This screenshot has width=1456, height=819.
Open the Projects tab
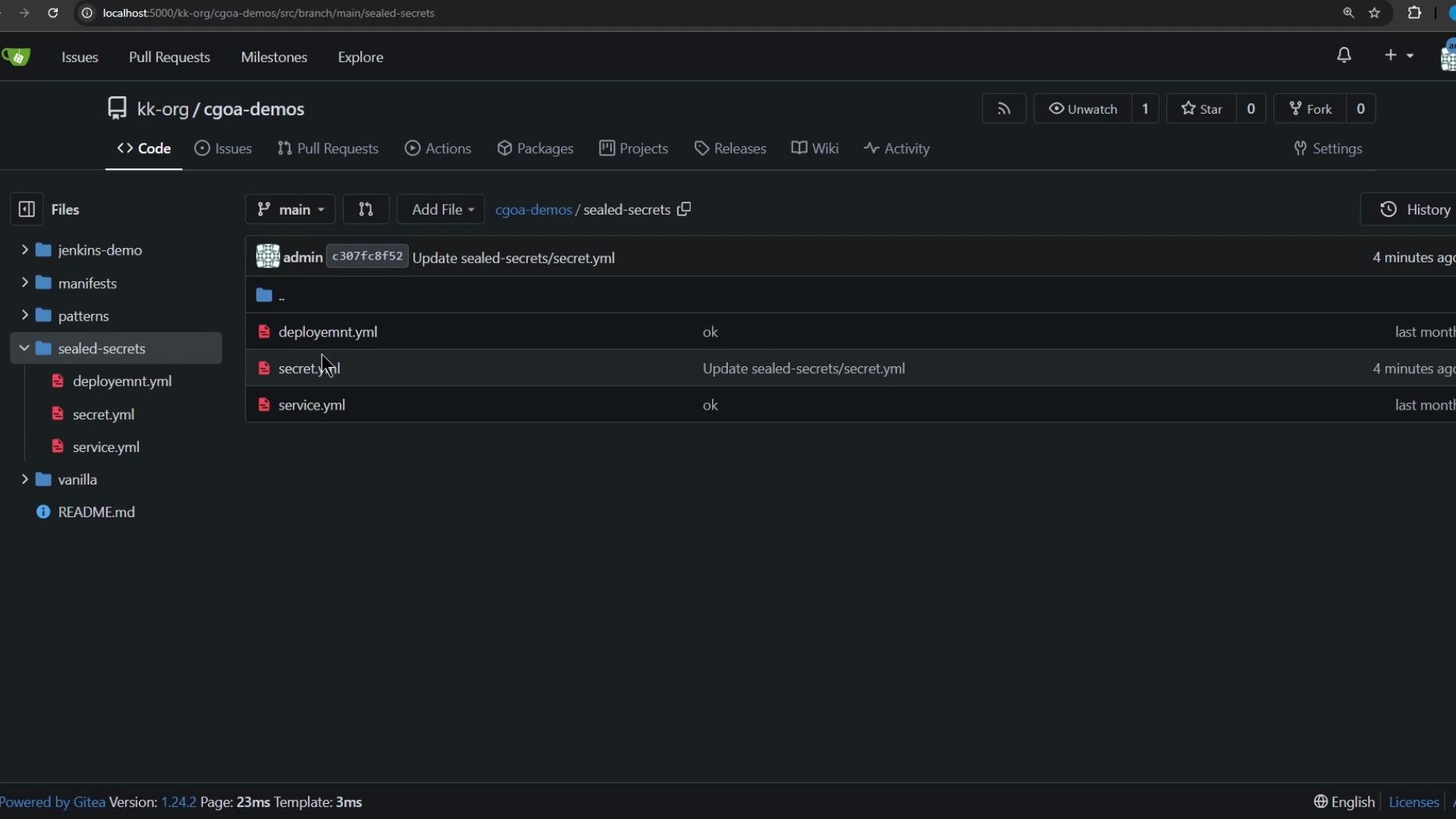(x=634, y=149)
